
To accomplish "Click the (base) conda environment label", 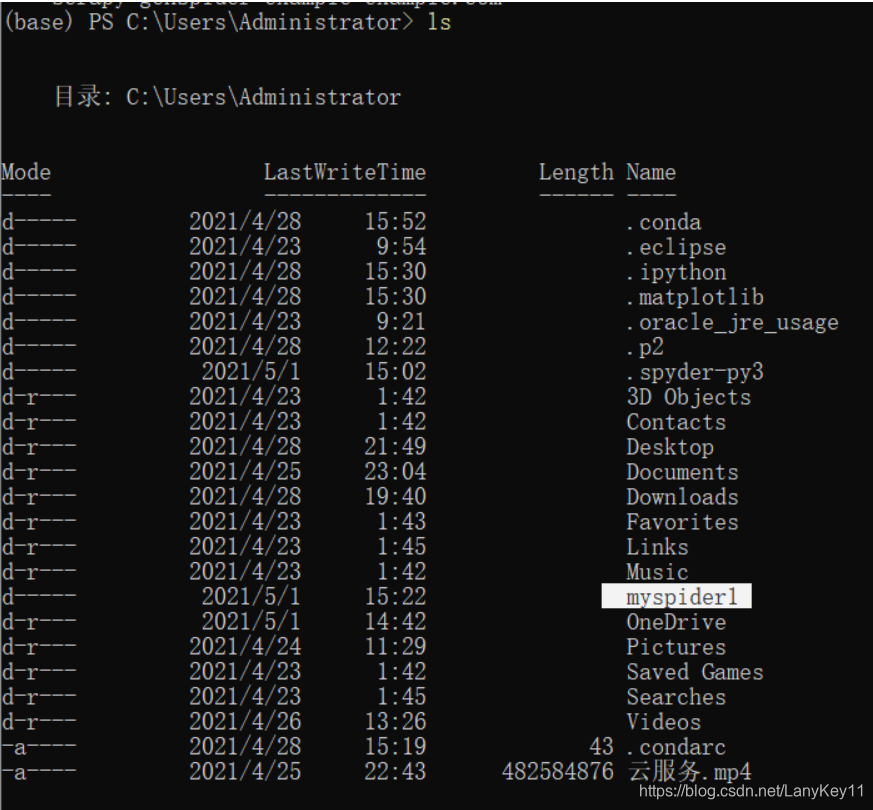I will pos(38,22).
